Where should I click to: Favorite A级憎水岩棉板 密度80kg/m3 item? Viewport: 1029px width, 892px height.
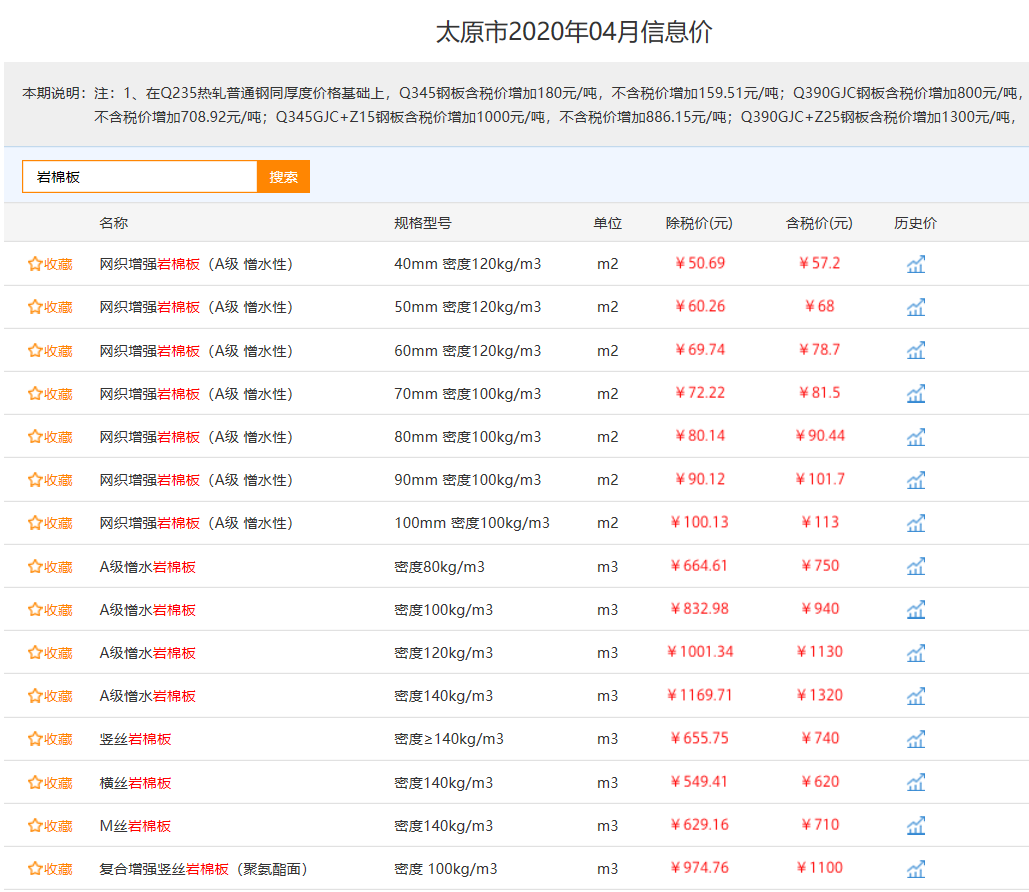coord(50,566)
